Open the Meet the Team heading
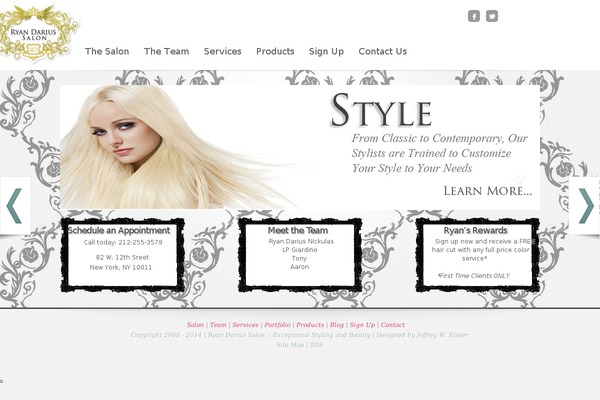This screenshot has width=600, height=400. tap(298, 230)
